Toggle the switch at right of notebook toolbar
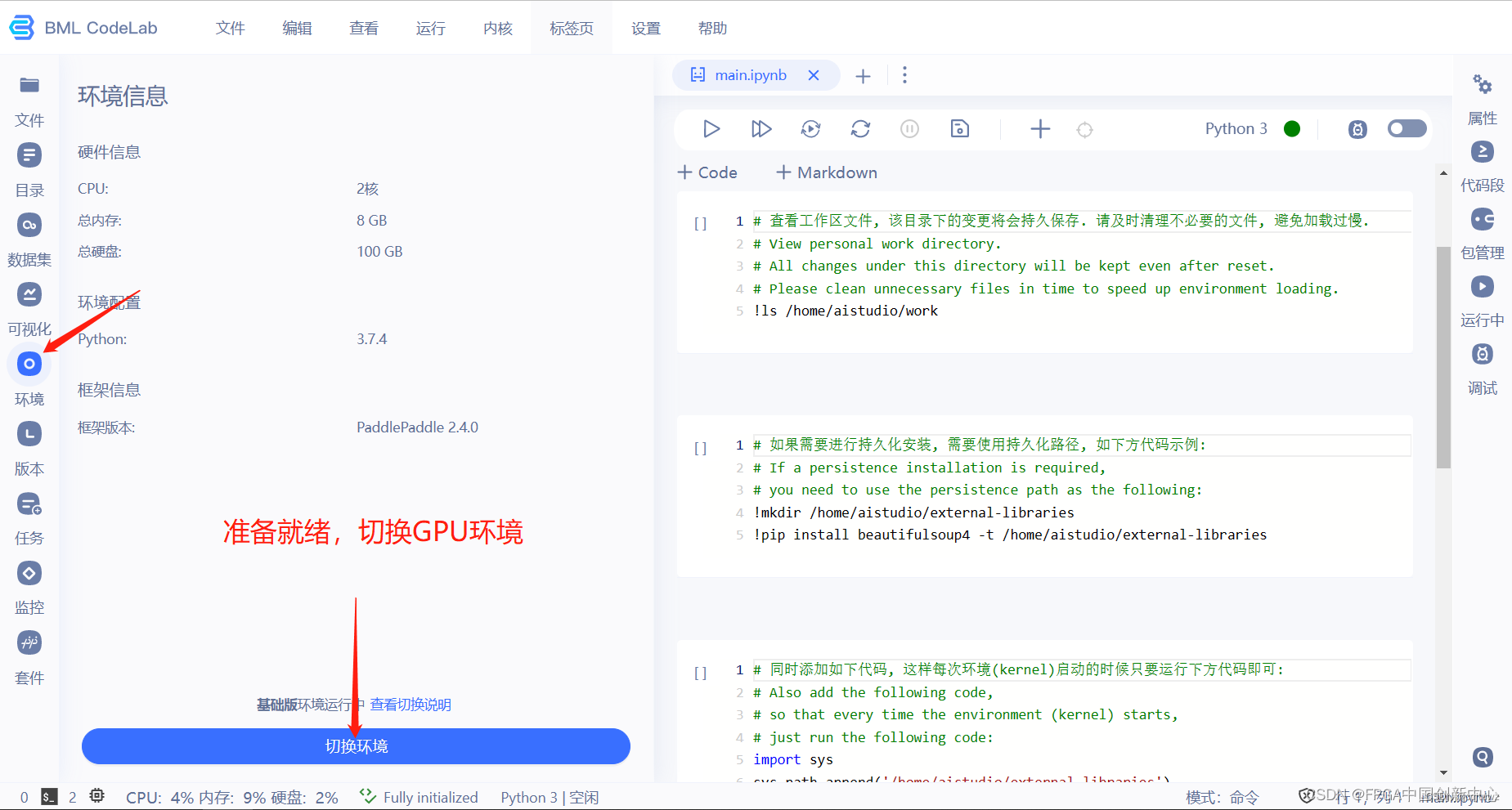 pyautogui.click(x=1407, y=129)
